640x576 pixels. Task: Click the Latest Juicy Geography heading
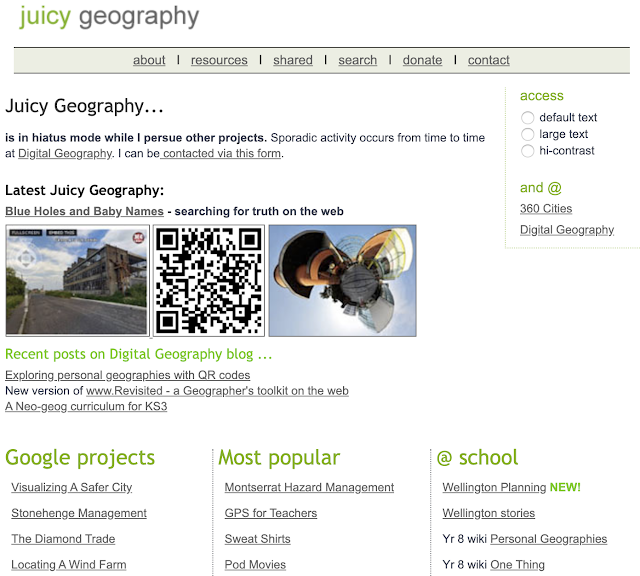point(84,191)
